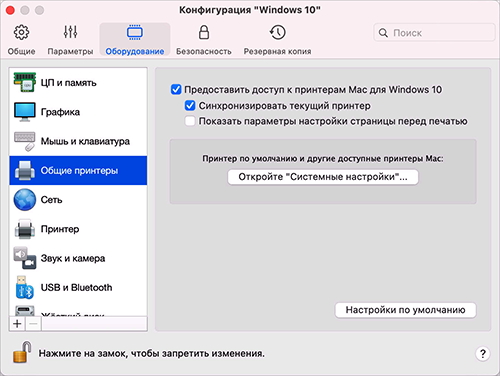Select the Оборудование tab label
Viewport: 500px width, 376px height.
click(135, 51)
